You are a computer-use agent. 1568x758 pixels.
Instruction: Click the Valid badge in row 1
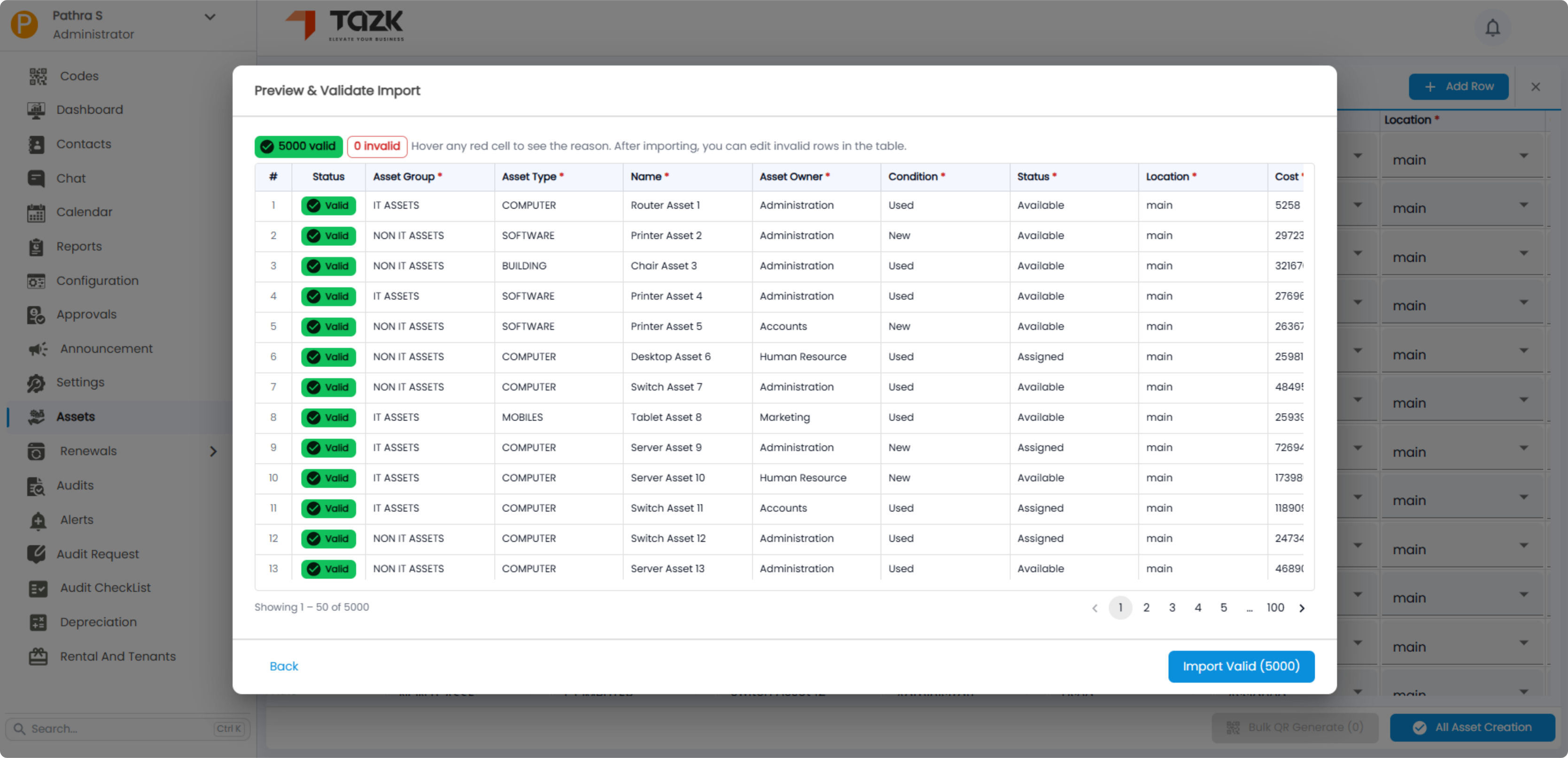(328, 206)
